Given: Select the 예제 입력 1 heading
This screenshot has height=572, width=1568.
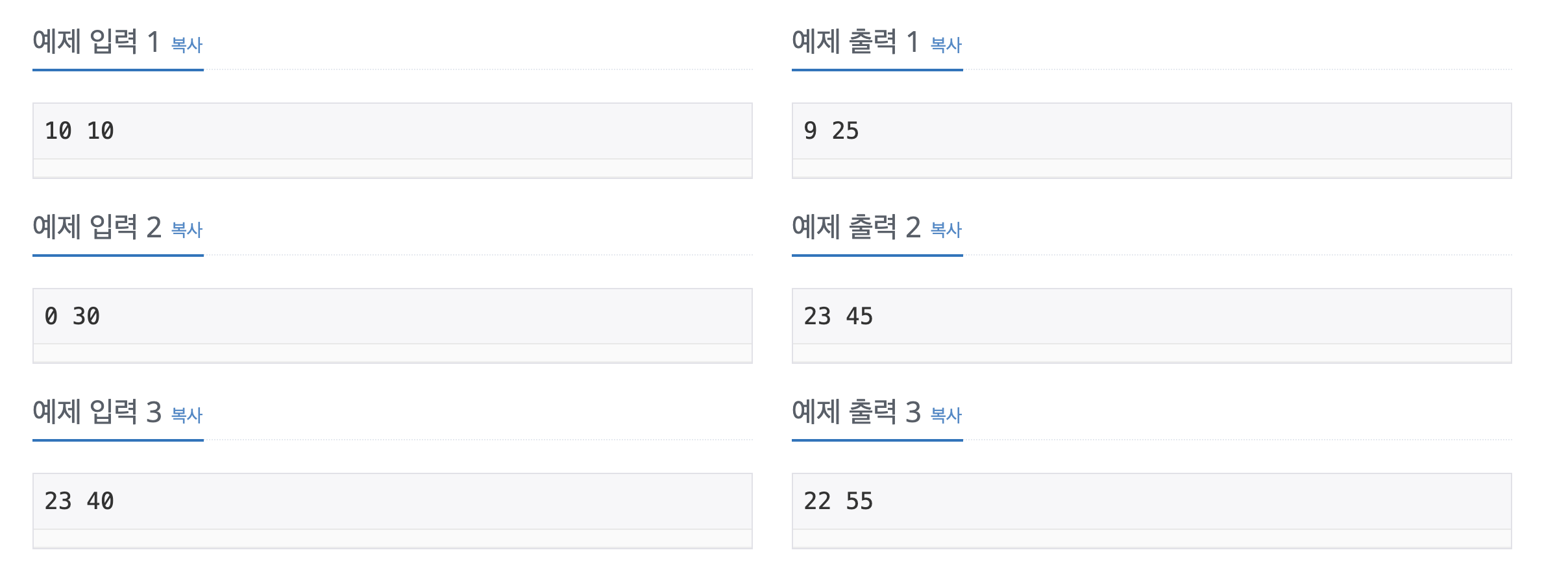Looking at the screenshot, I should pyautogui.click(x=96, y=42).
